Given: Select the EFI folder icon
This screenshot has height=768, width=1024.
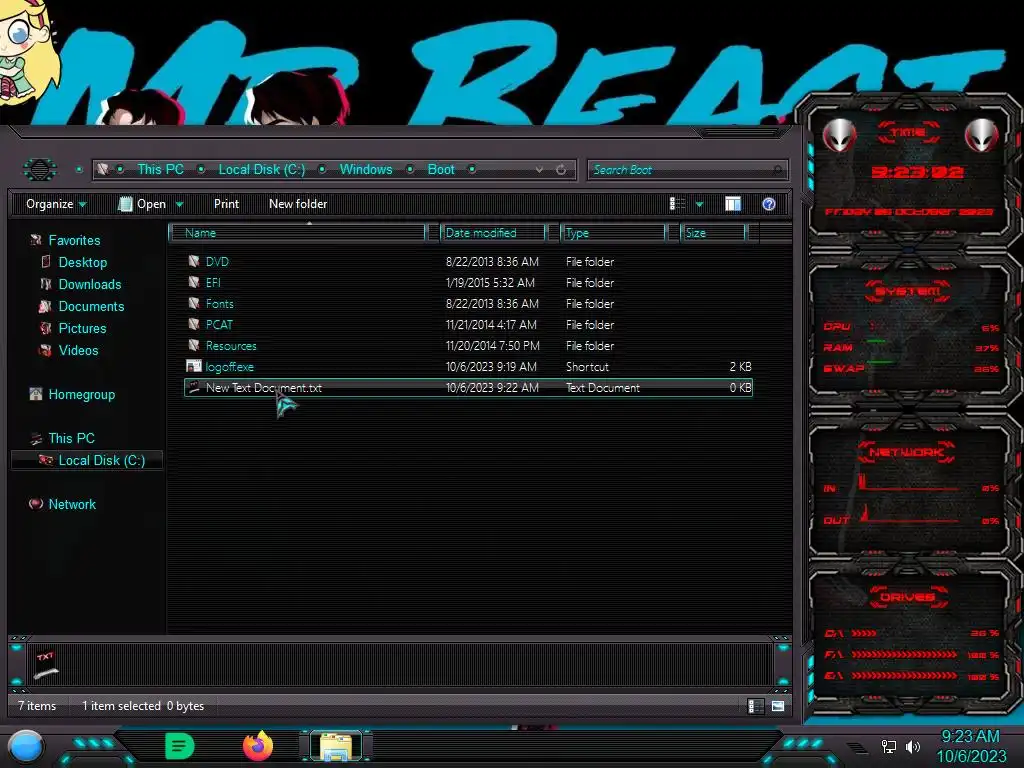Looking at the screenshot, I should (193, 282).
